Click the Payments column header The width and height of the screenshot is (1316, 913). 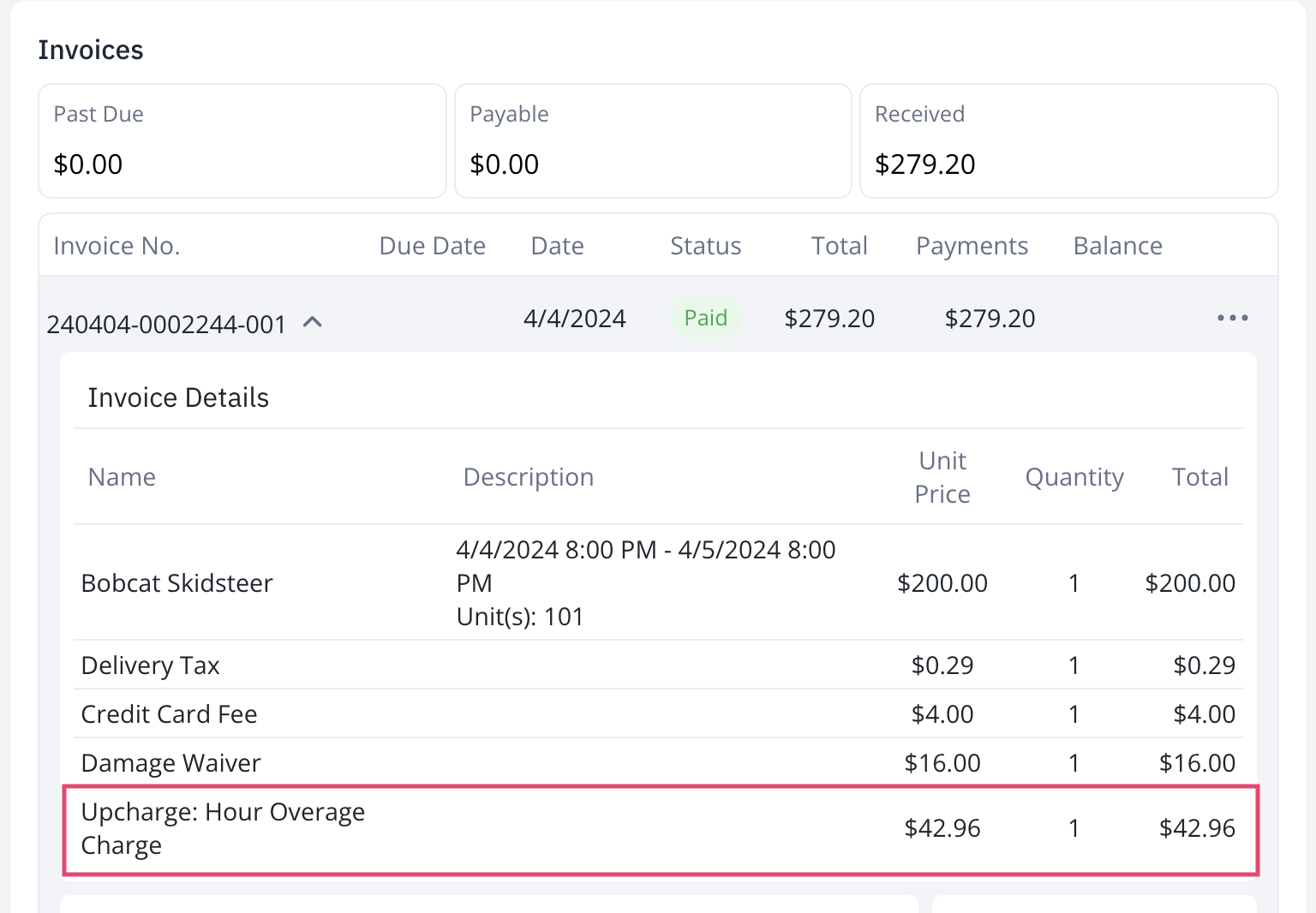(x=972, y=246)
